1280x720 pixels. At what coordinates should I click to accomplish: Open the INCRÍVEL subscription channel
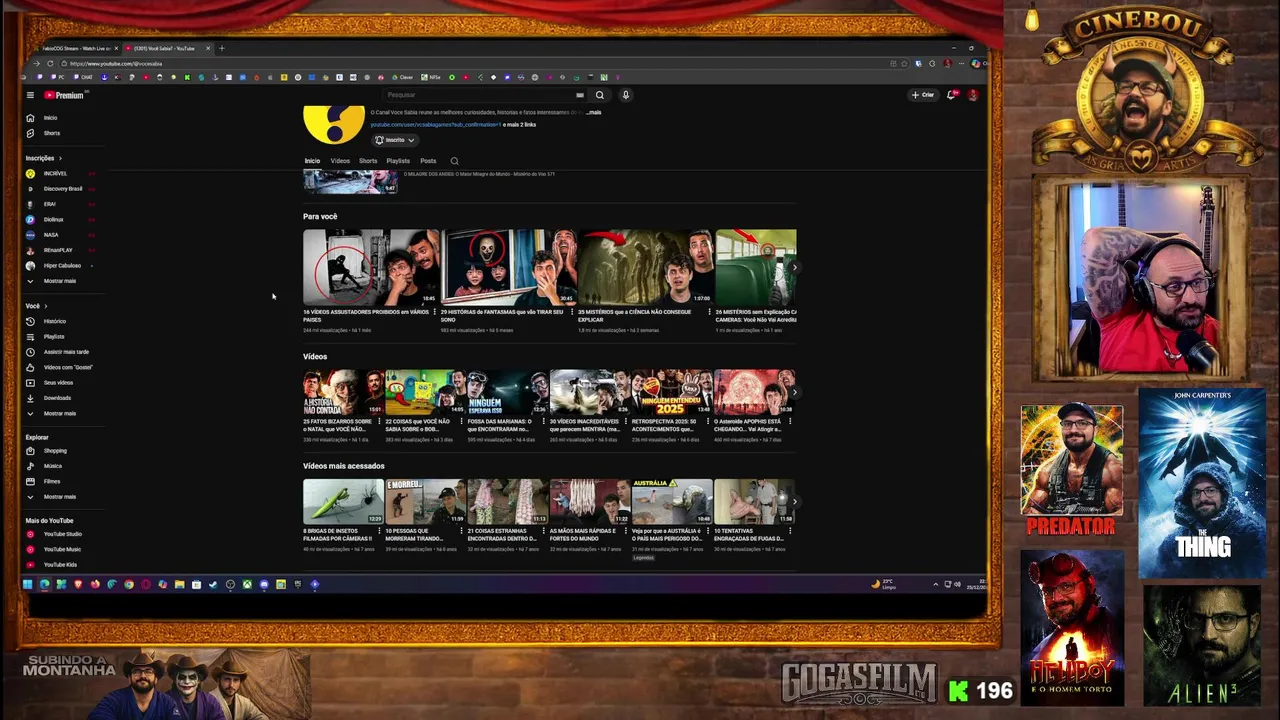pyautogui.click(x=55, y=174)
